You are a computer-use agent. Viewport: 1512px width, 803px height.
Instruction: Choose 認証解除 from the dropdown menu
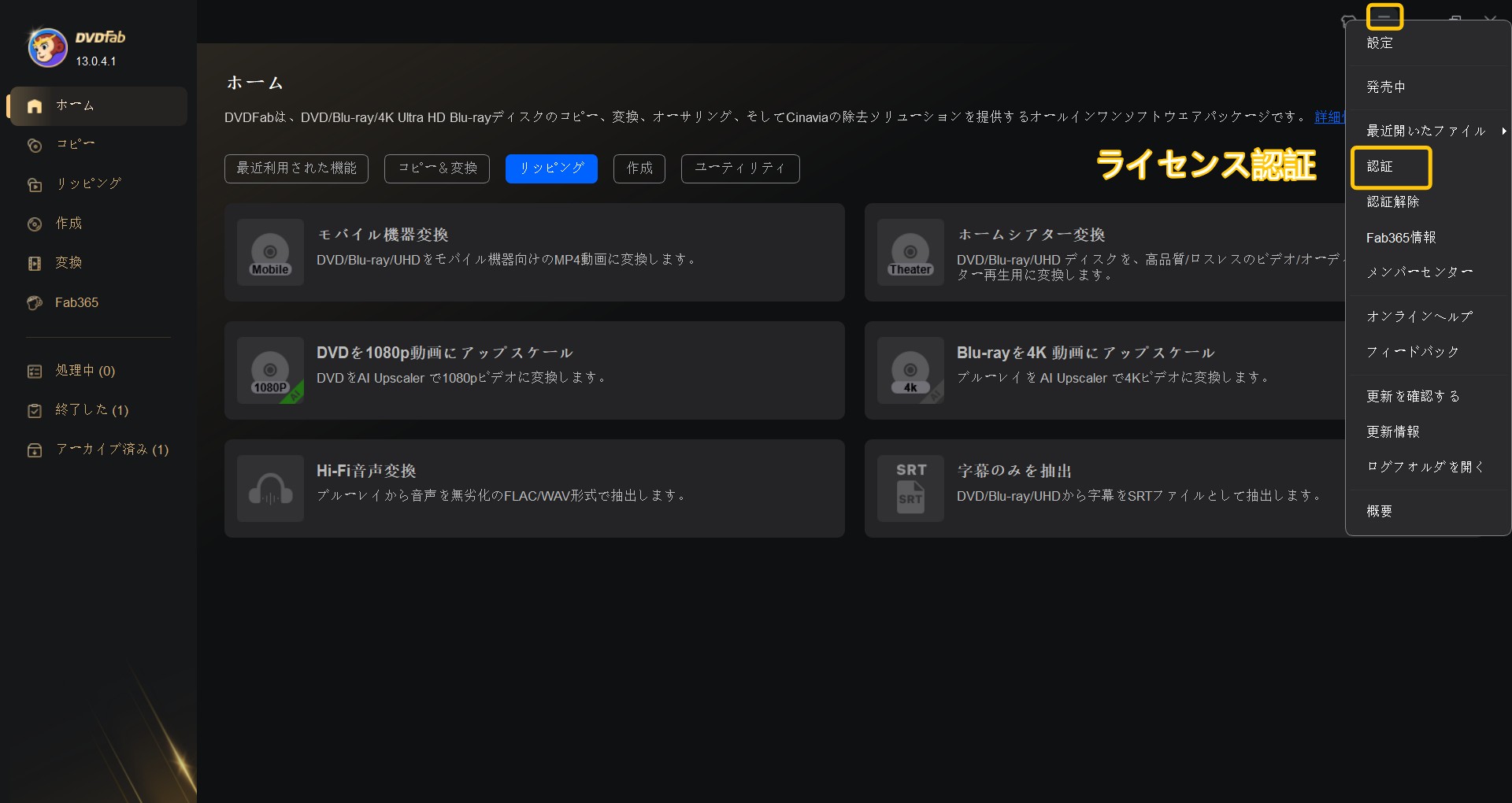point(1428,202)
